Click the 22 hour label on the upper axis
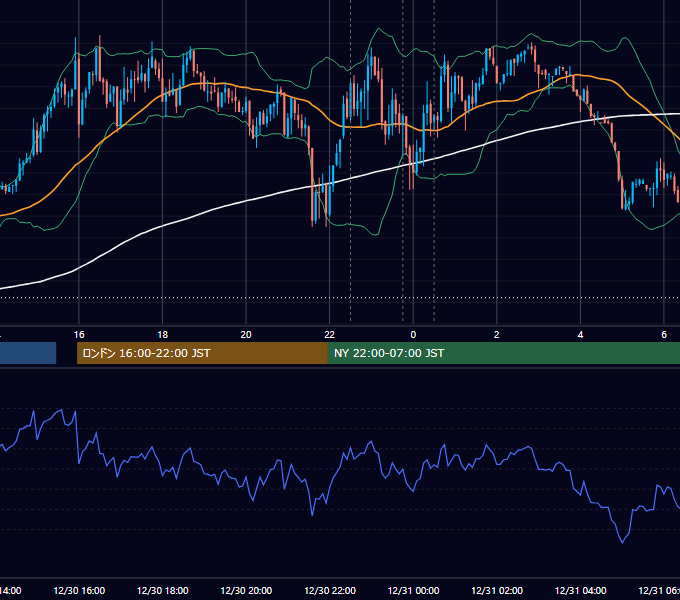This screenshot has width=680, height=600. click(330, 335)
